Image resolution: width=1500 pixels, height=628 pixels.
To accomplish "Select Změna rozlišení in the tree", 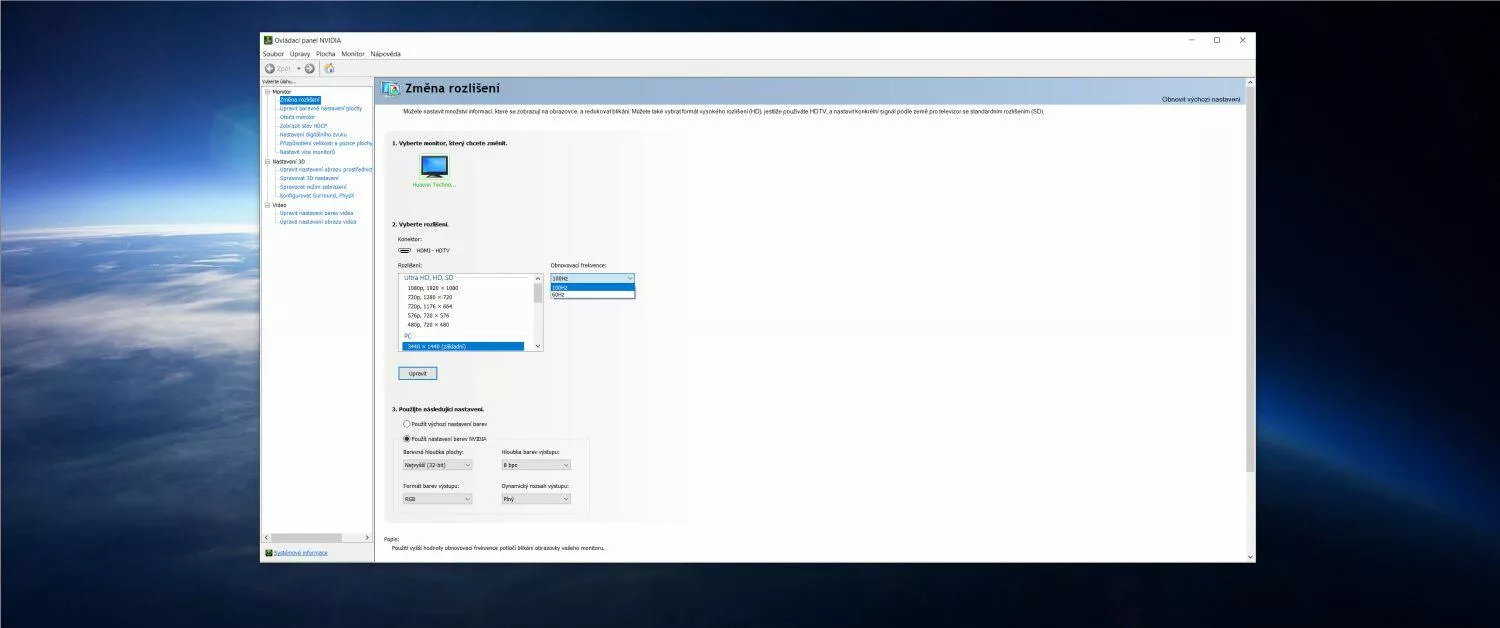I will 300,100.
